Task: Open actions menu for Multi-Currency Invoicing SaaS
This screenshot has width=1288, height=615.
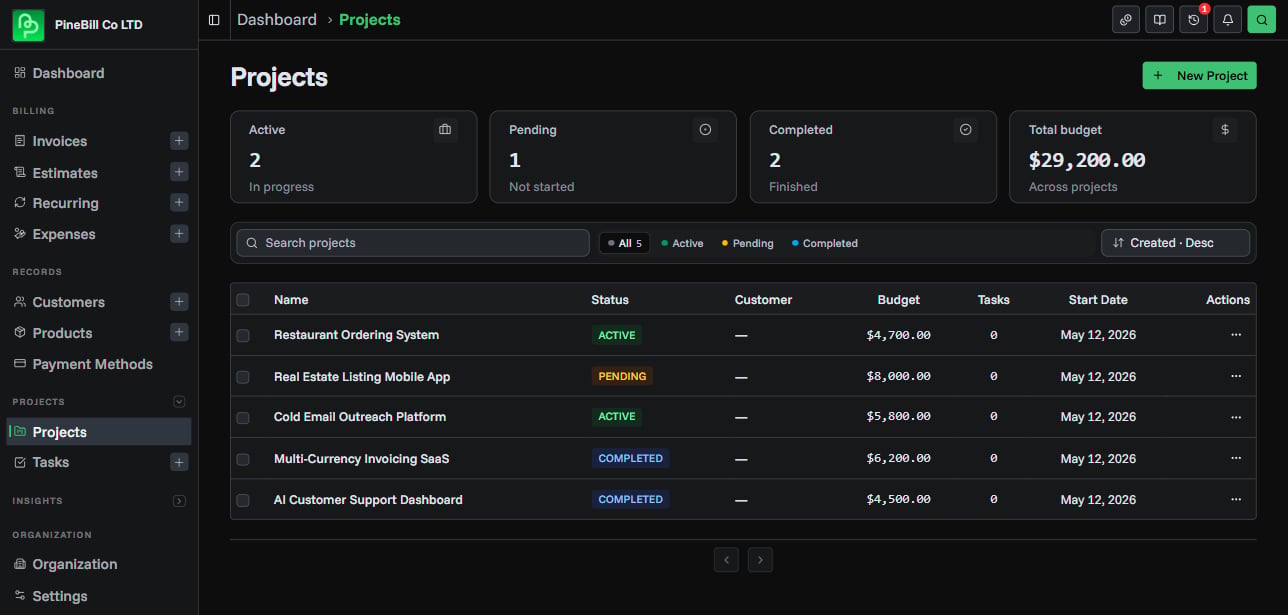Action: pos(1236,458)
